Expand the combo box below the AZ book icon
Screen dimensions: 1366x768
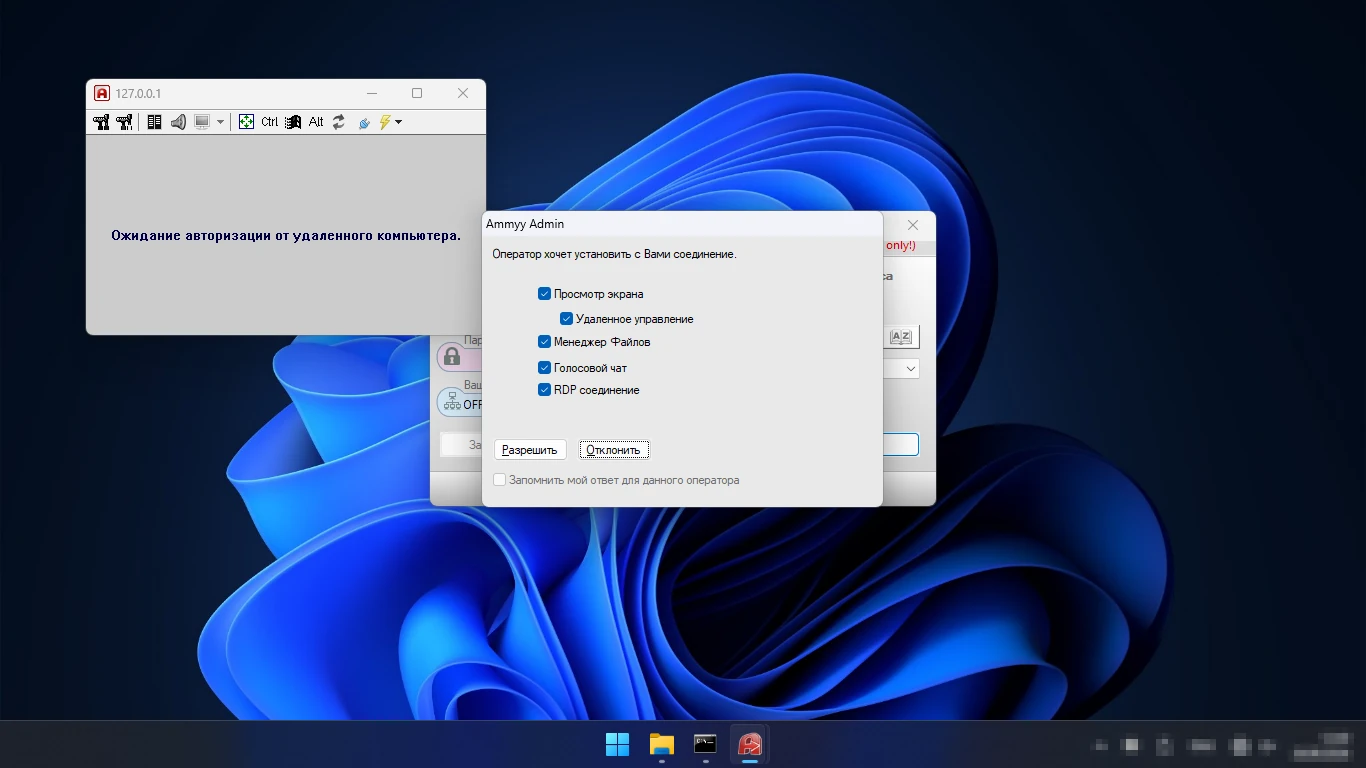(x=911, y=369)
